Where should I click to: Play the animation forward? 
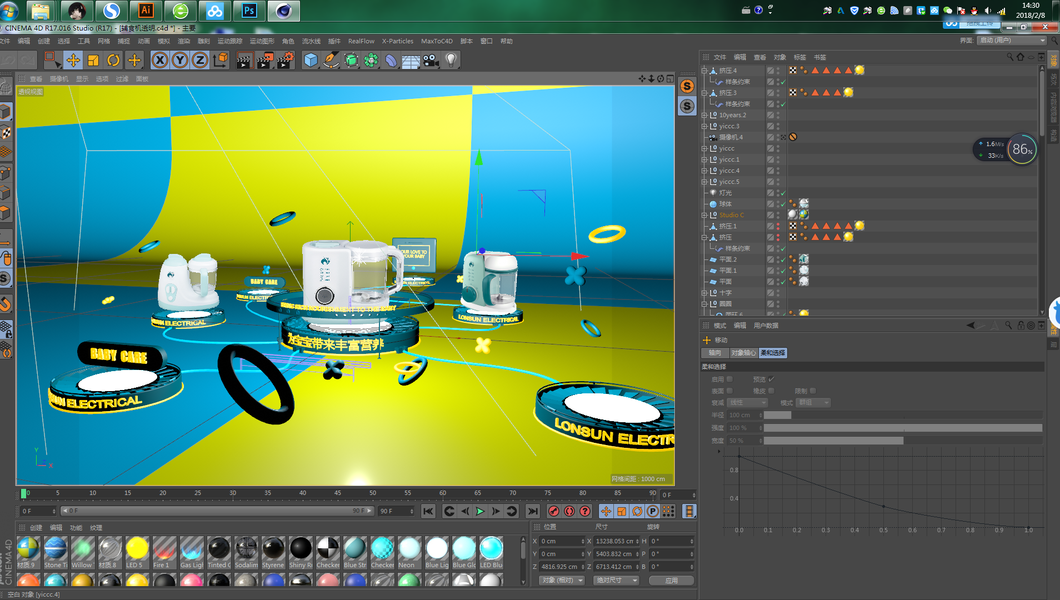480,511
